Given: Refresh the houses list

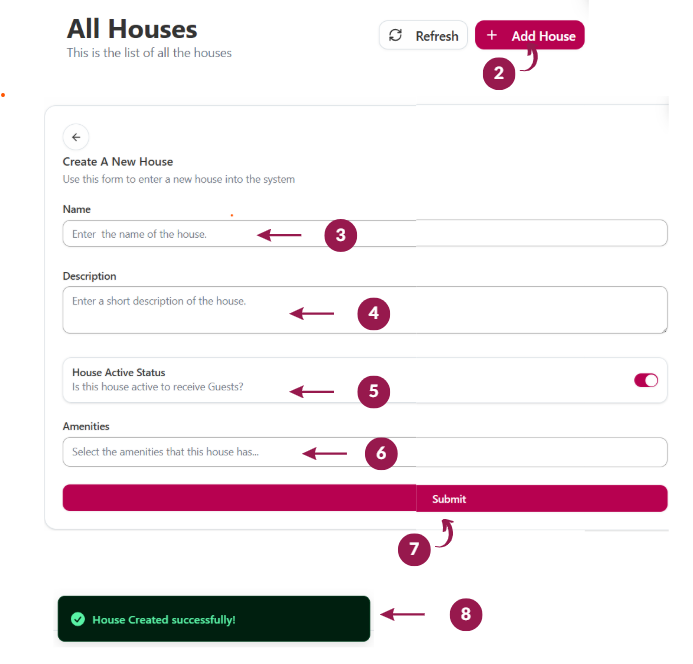Looking at the screenshot, I should click(423, 36).
